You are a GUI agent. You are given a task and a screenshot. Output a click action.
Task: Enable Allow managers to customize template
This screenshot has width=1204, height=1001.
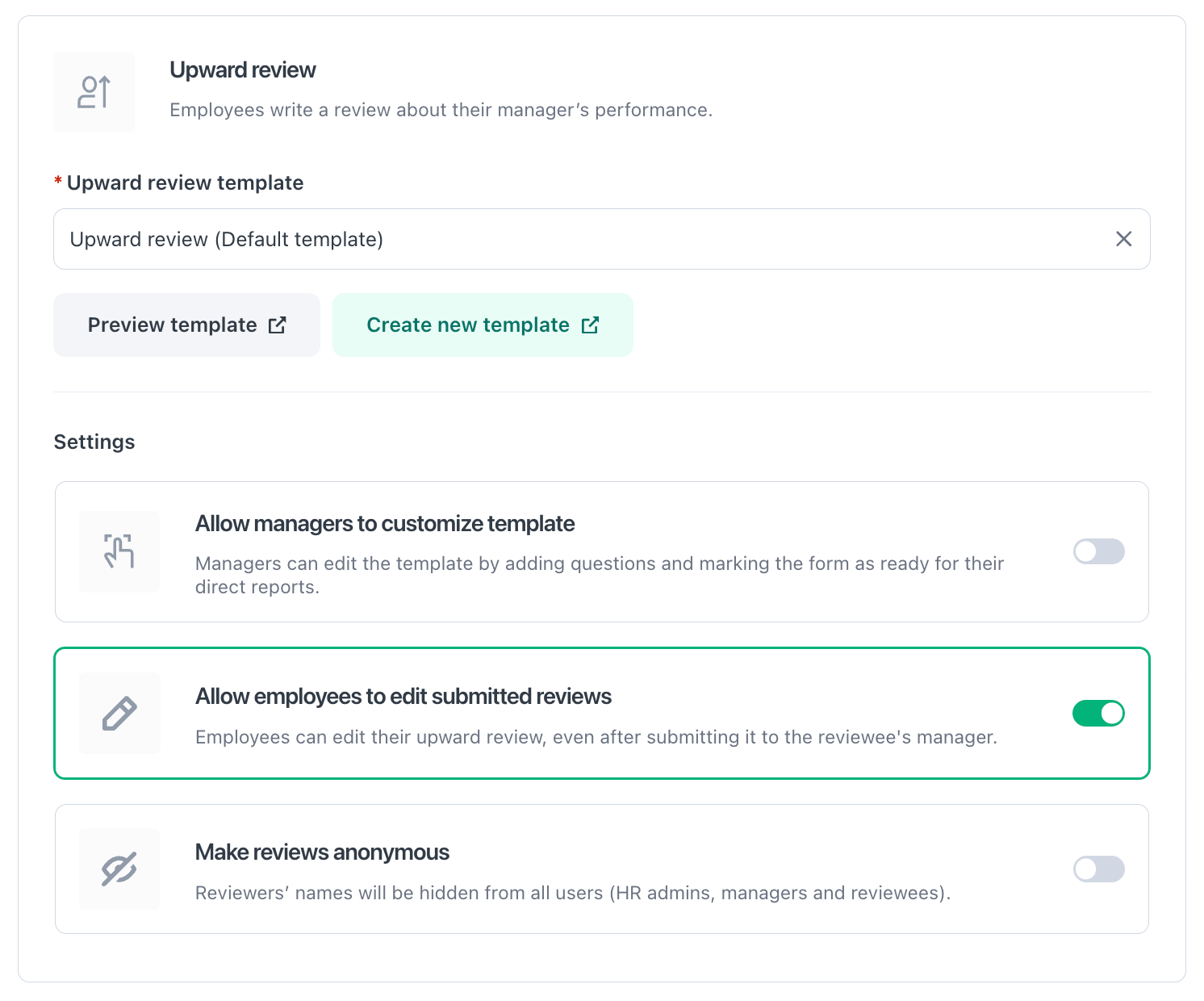pyautogui.click(x=1098, y=551)
